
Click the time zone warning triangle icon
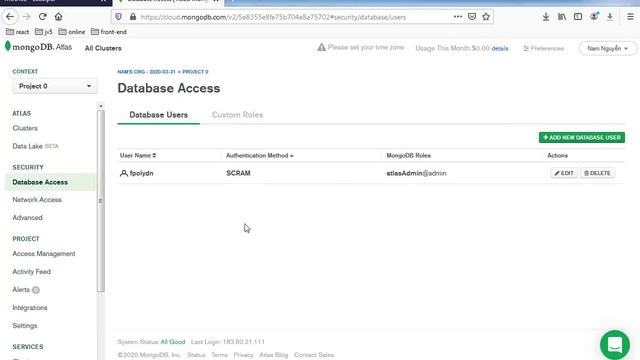tap(322, 47)
